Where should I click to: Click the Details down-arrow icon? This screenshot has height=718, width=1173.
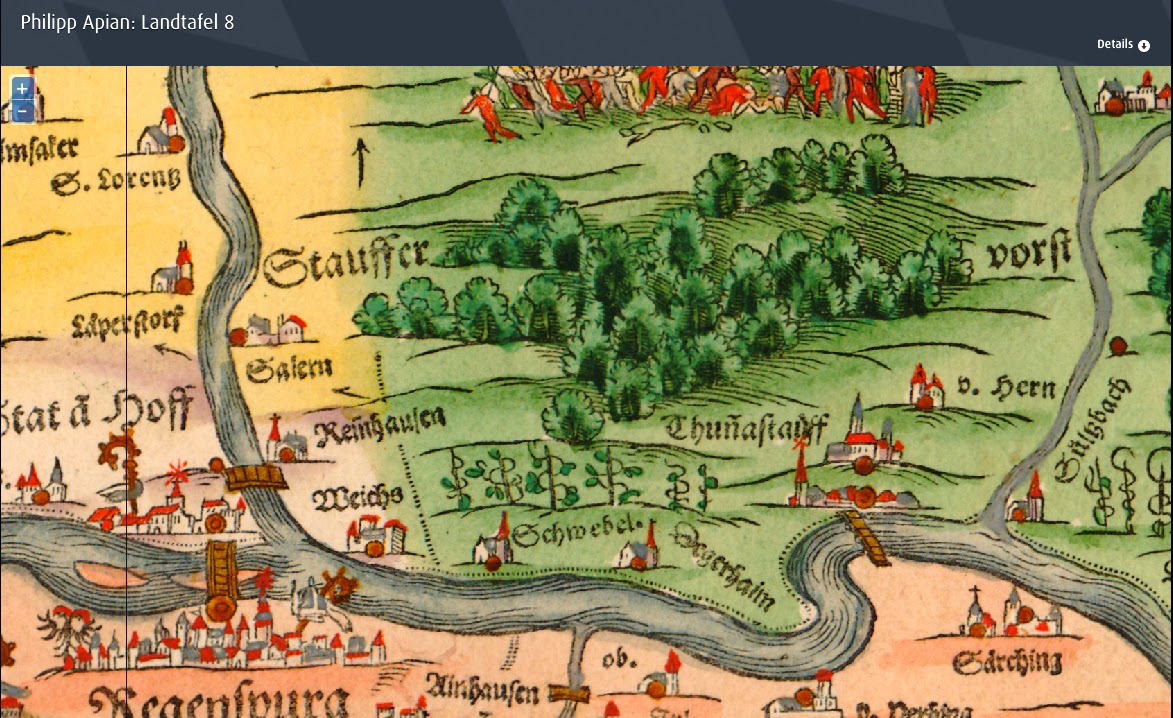tap(1143, 46)
